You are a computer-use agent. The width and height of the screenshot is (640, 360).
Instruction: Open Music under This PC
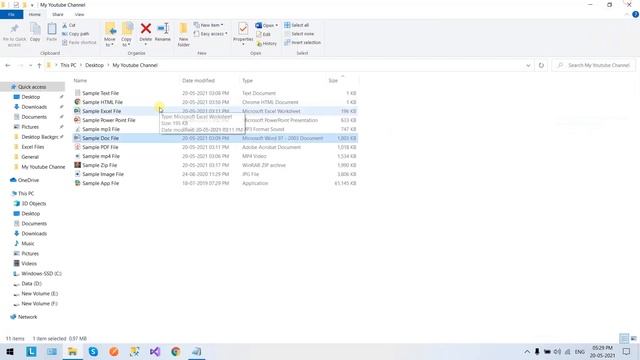click(x=28, y=243)
